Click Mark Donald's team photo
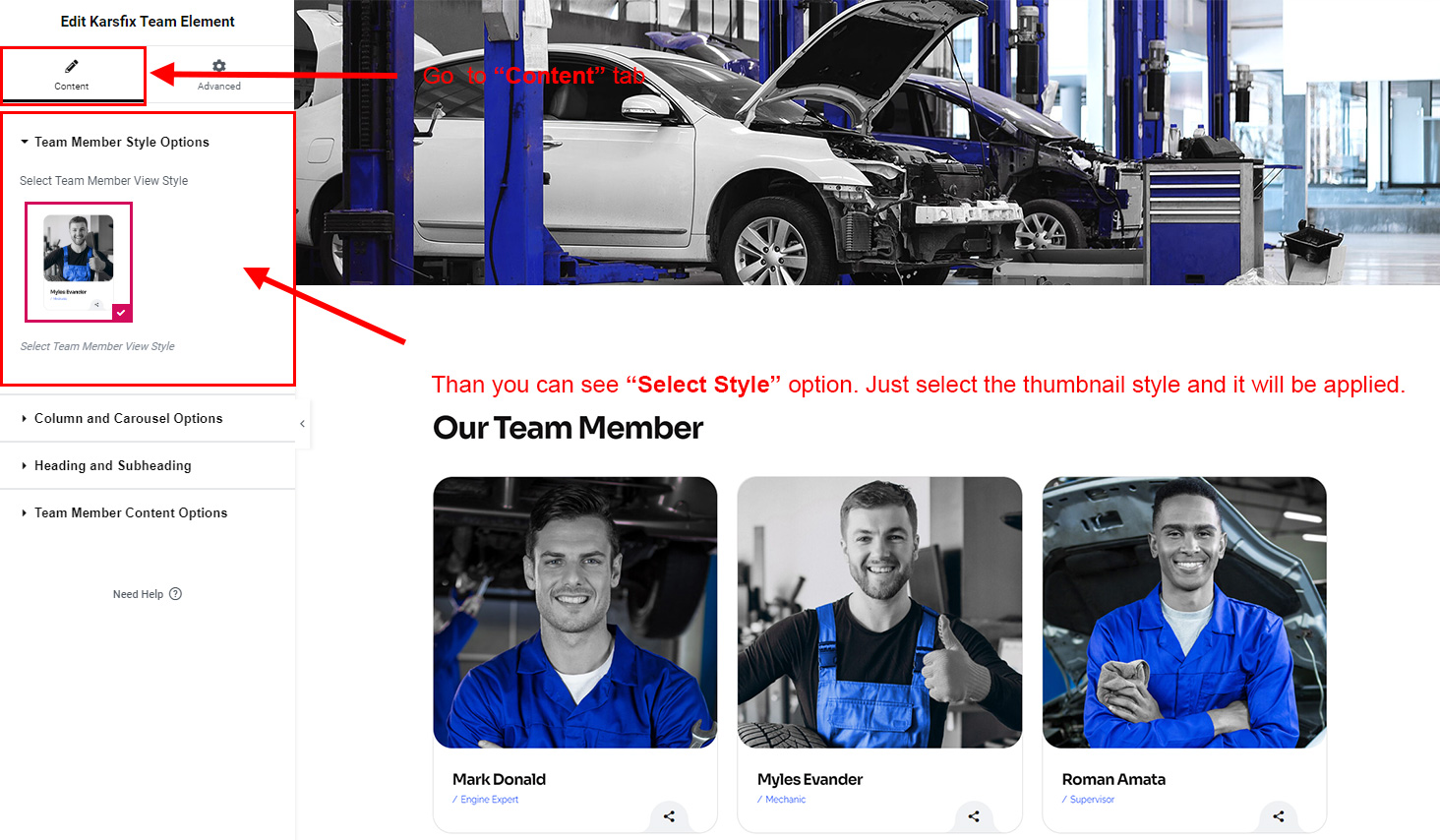Screen dimensions: 1440x840 tap(574, 612)
